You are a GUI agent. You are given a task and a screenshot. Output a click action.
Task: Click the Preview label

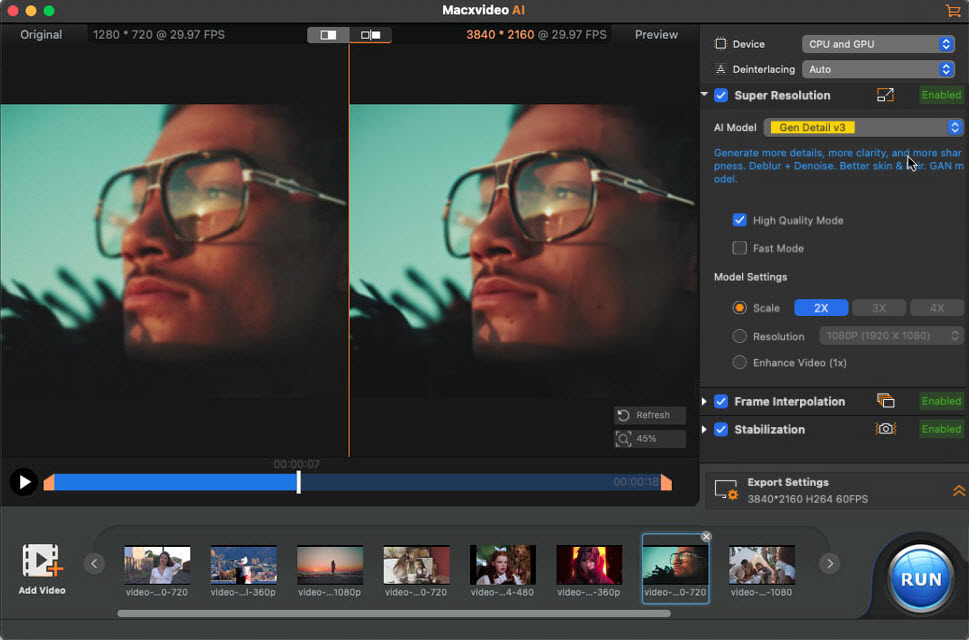(656, 35)
